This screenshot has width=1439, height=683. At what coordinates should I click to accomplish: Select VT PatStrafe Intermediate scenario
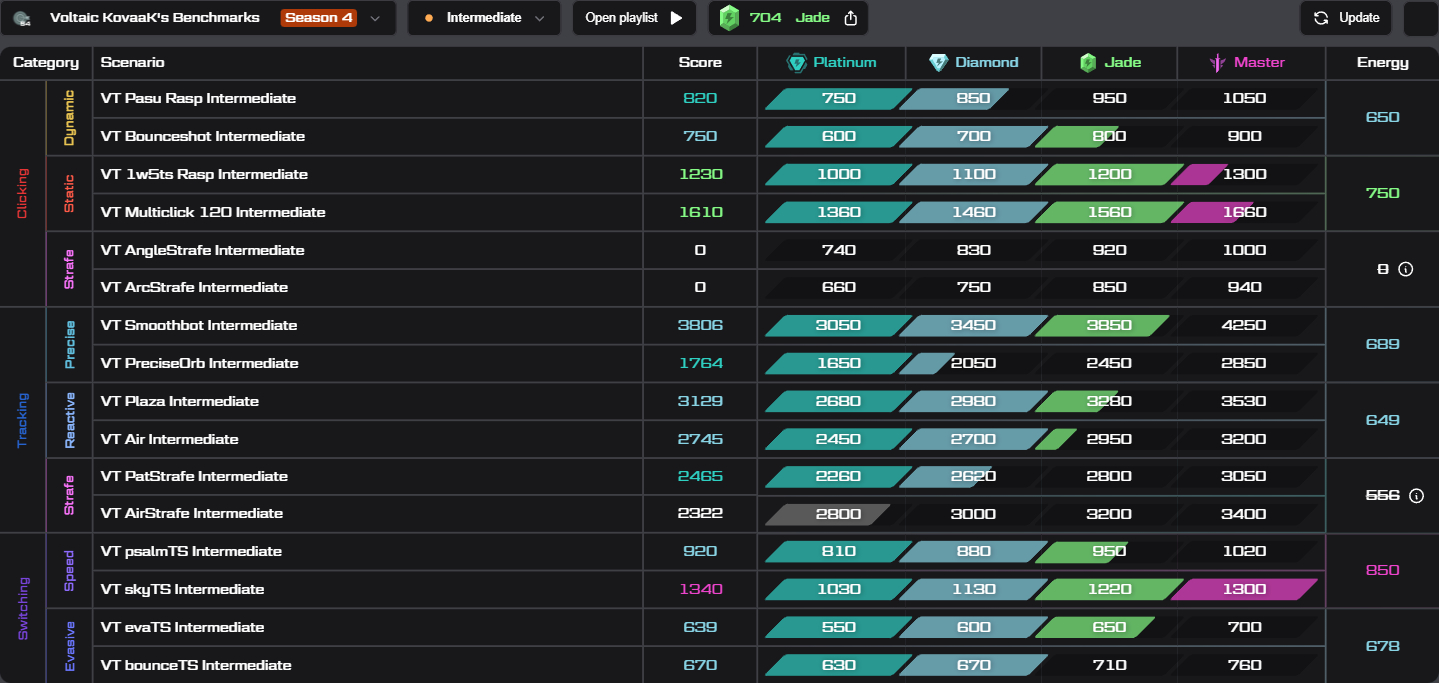194,477
